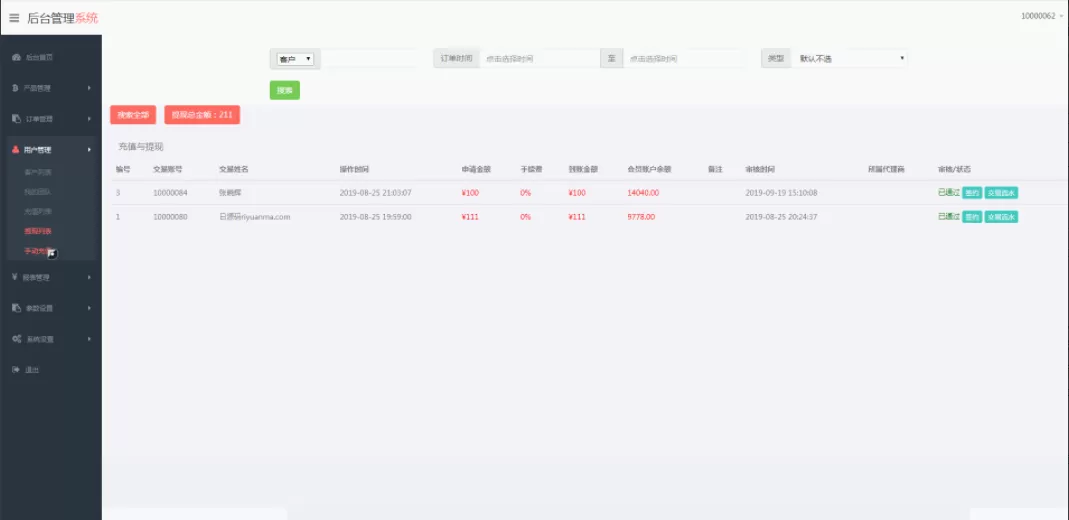Click the logout icon next to 退出
Image resolution: width=1069 pixels, height=520 pixels.
tap(16, 369)
